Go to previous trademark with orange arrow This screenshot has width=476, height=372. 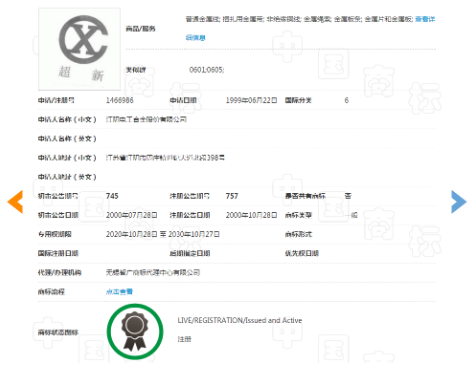15,202
